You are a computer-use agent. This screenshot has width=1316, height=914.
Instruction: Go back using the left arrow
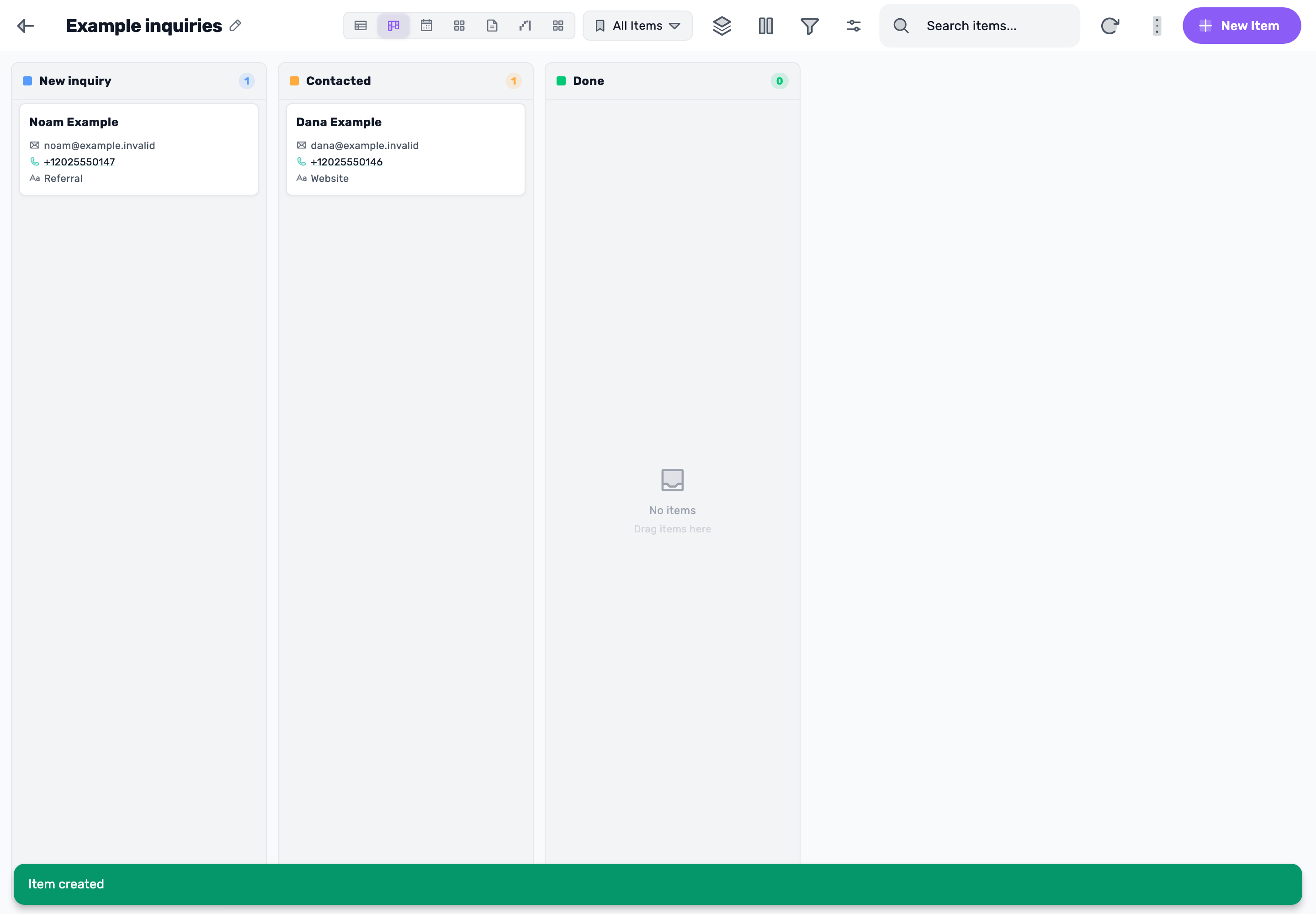(26, 26)
